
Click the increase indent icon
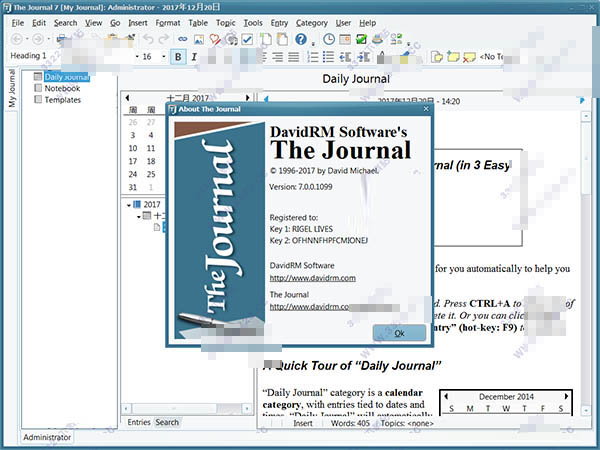[363, 57]
